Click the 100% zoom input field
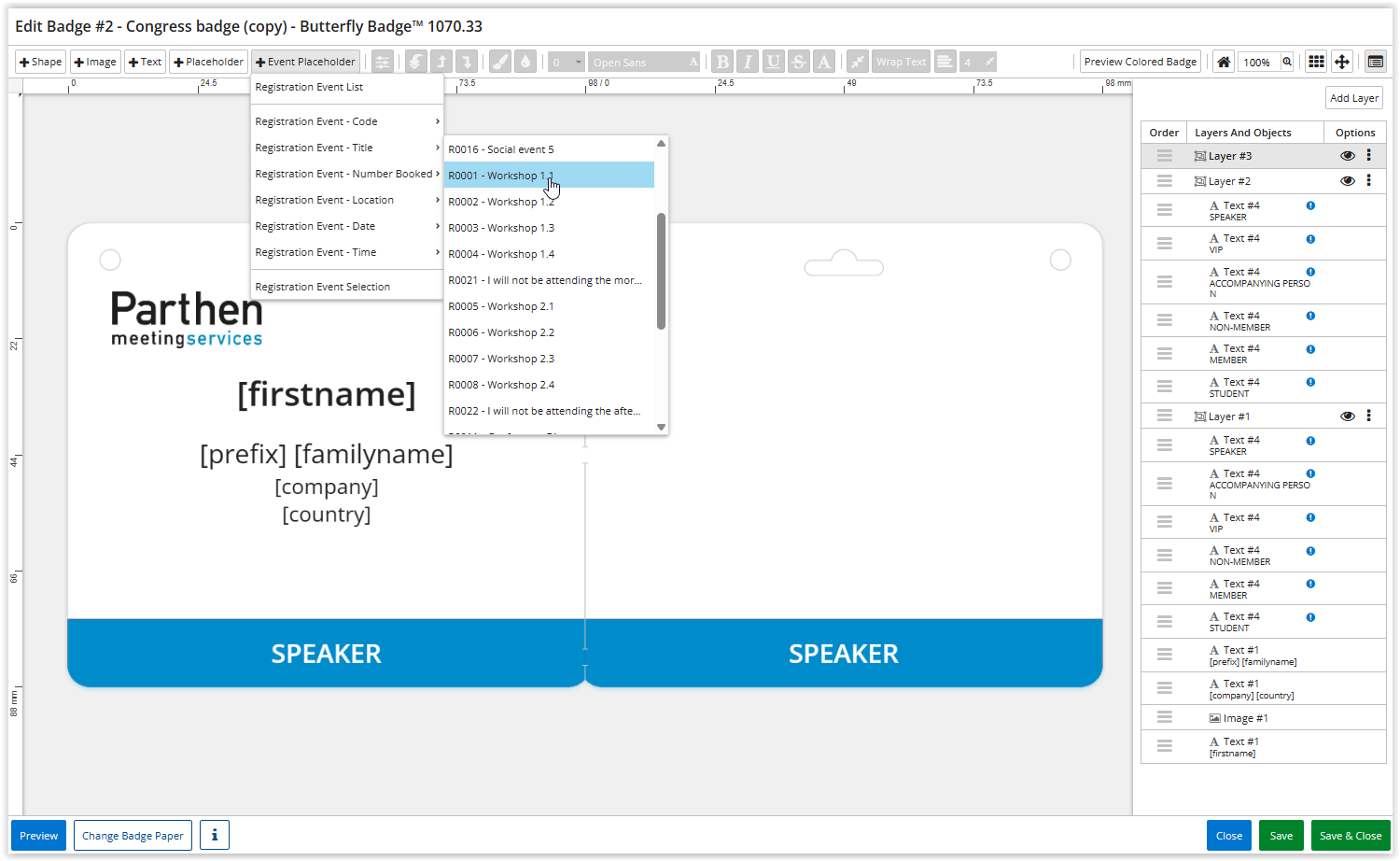This screenshot has width=1400, height=861. point(1257,62)
